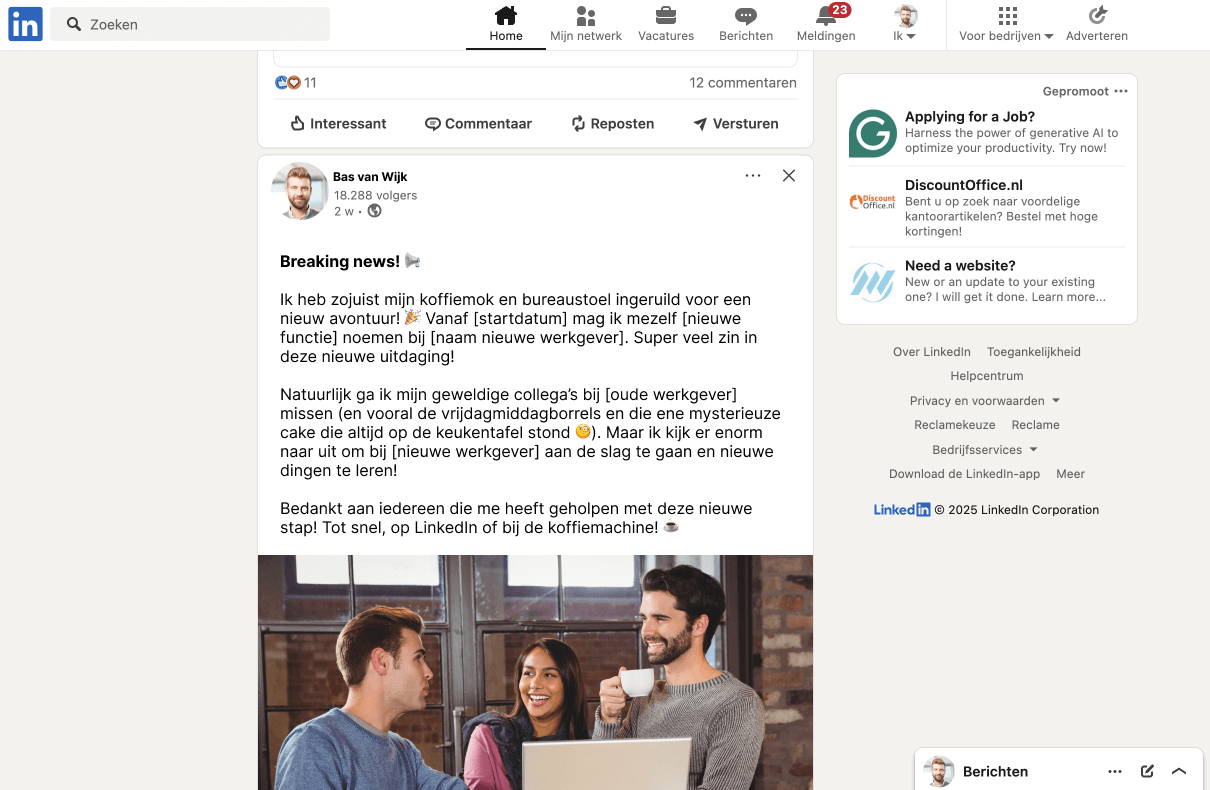The width and height of the screenshot is (1210, 790).
Task: Click the LinkedIn logo home icon
Action: click(25, 24)
